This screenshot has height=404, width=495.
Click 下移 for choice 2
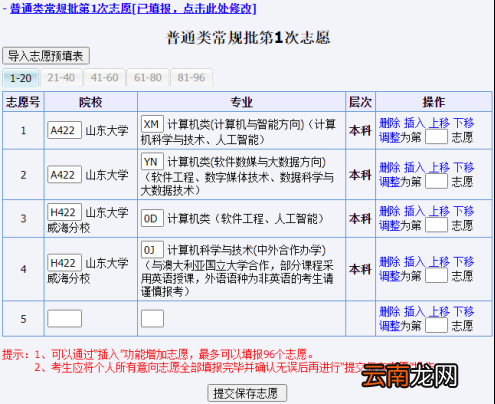coord(464,167)
